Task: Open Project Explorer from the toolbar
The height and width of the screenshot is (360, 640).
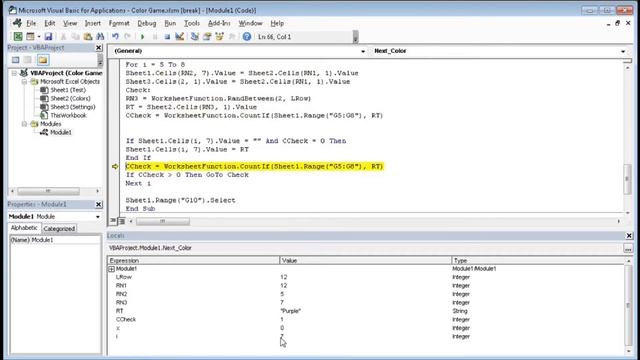Action: (x=195, y=37)
